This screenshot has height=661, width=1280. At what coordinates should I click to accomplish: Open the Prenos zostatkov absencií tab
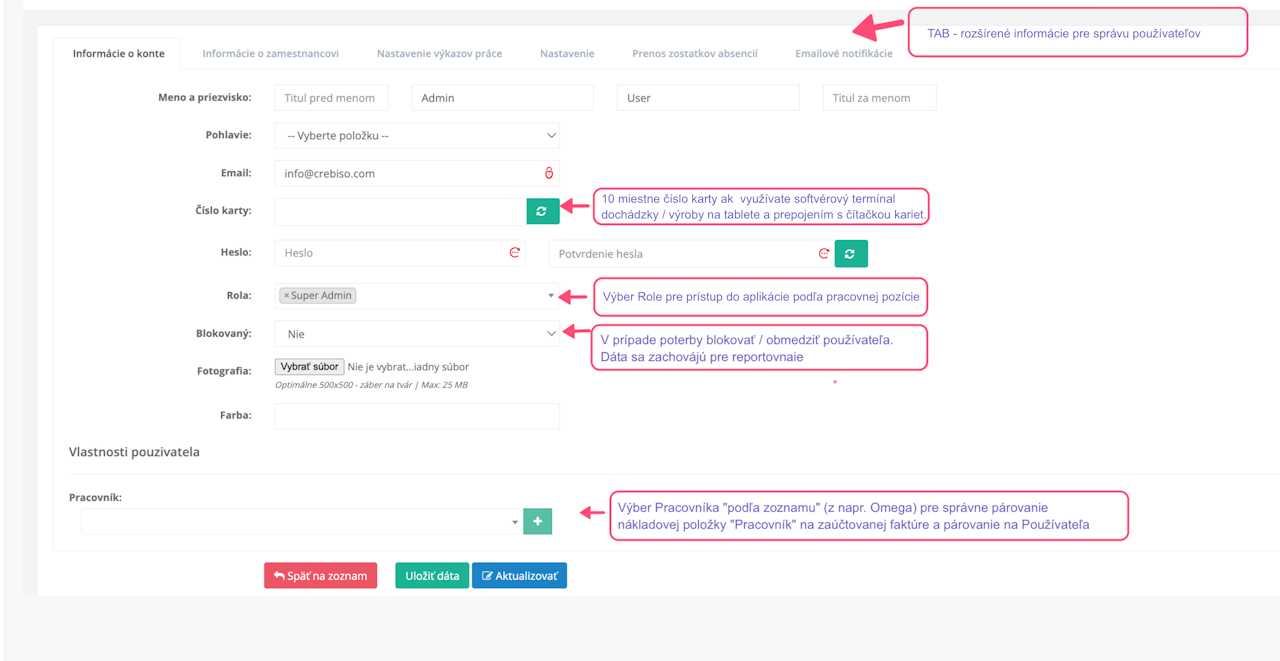[x=695, y=54]
